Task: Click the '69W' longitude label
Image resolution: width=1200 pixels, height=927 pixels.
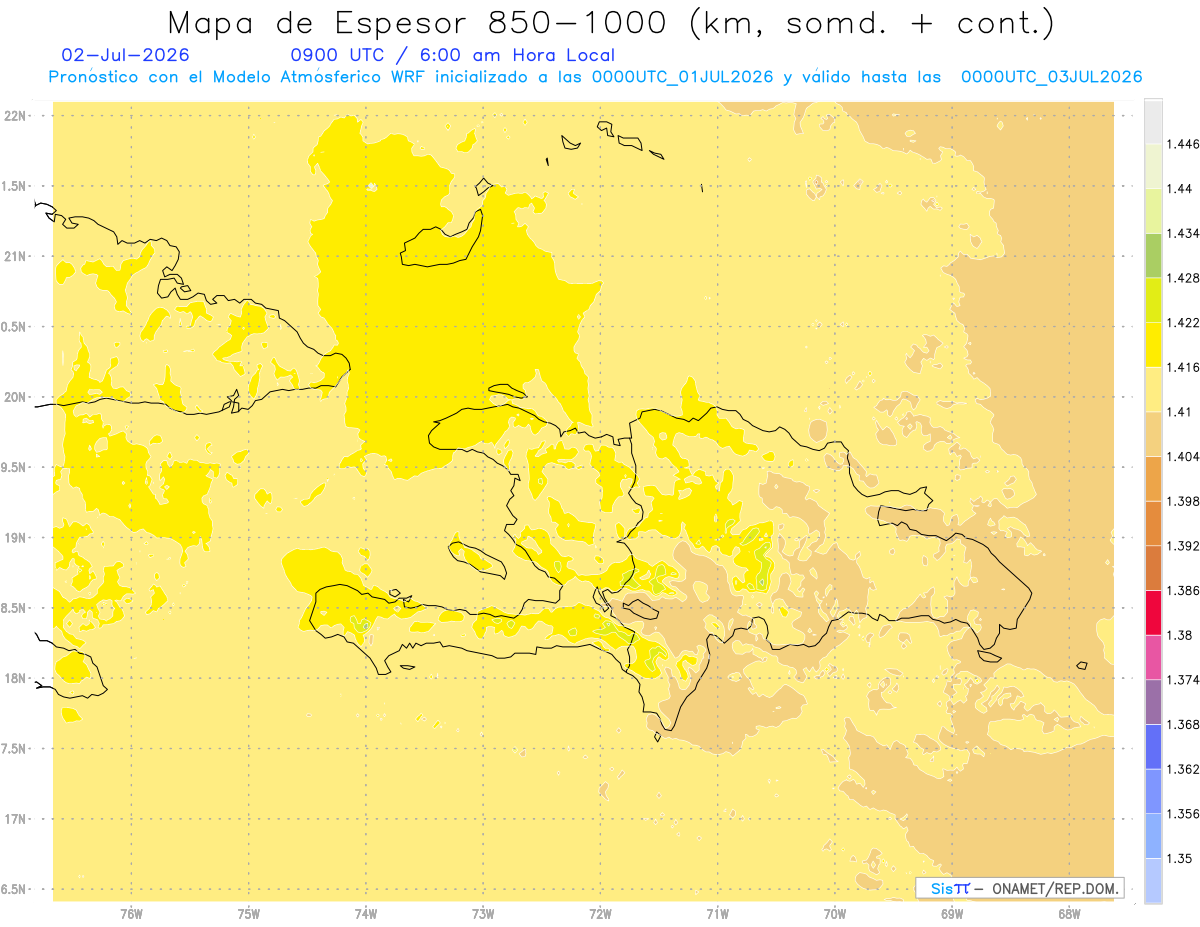Action: 952,914
